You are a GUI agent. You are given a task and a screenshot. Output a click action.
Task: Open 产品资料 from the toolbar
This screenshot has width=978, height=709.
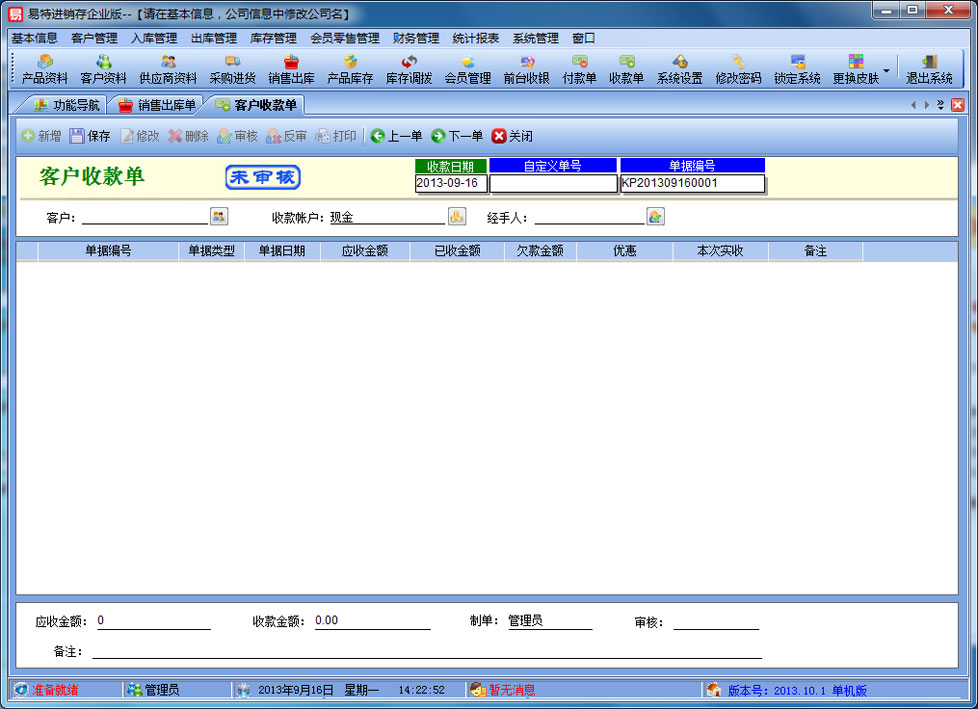point(44,69)
